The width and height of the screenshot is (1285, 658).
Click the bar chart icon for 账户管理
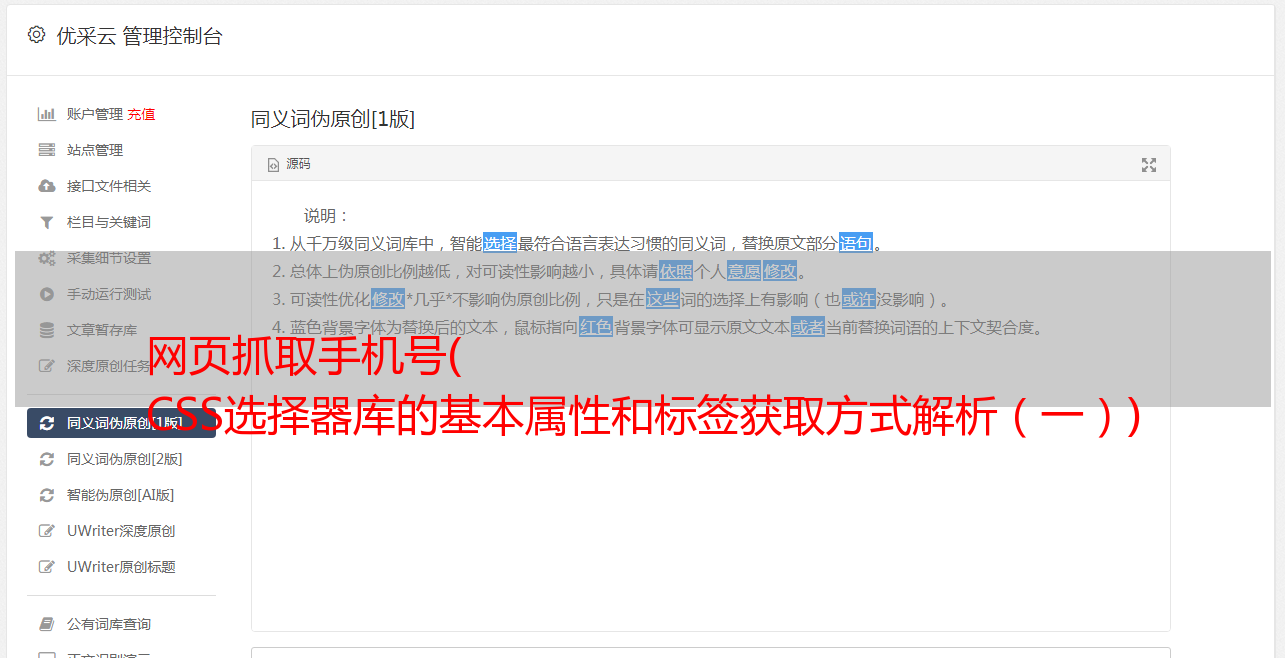(46, 114)
